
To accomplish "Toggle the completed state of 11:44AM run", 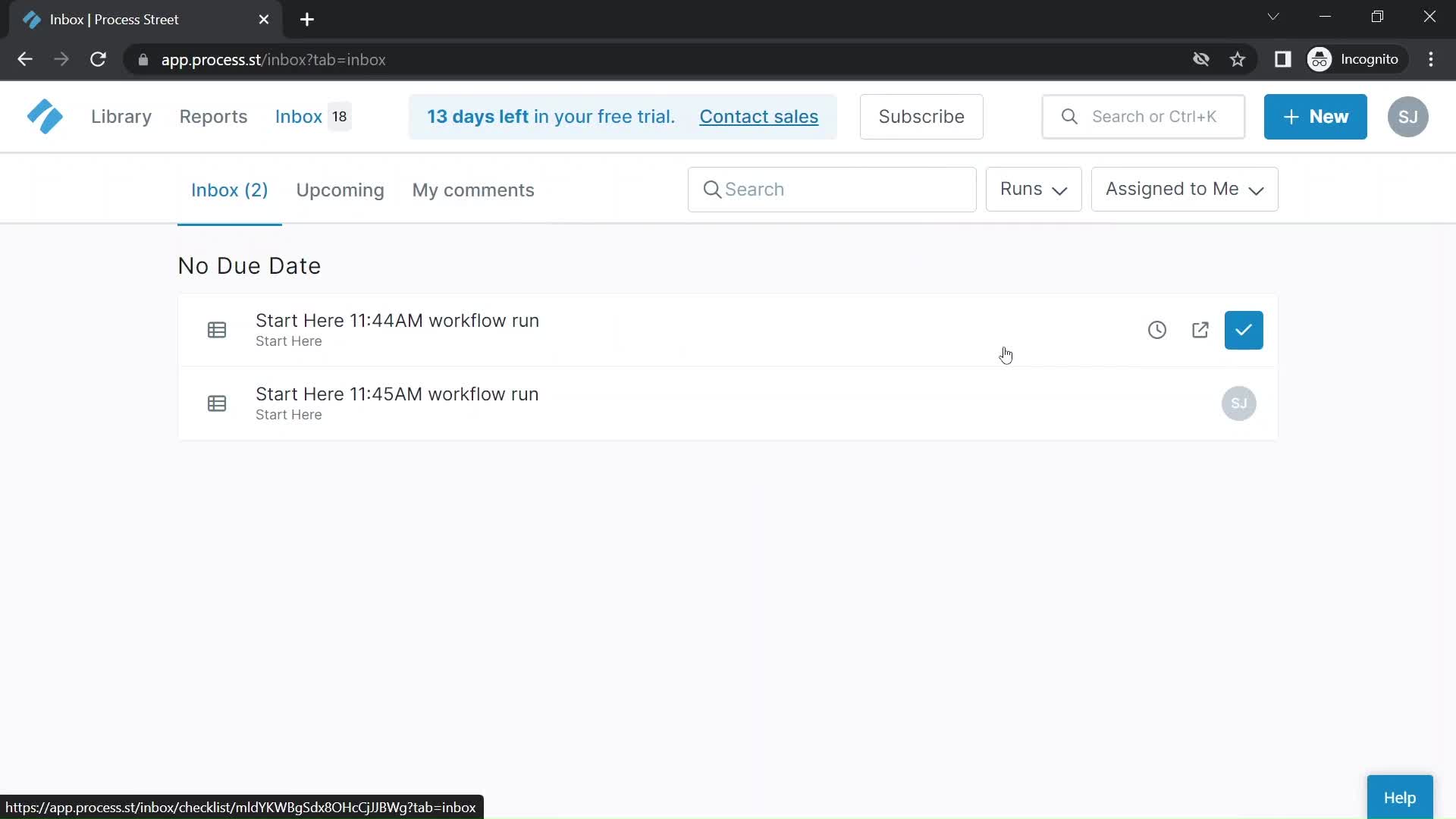I will (1243, 330).
